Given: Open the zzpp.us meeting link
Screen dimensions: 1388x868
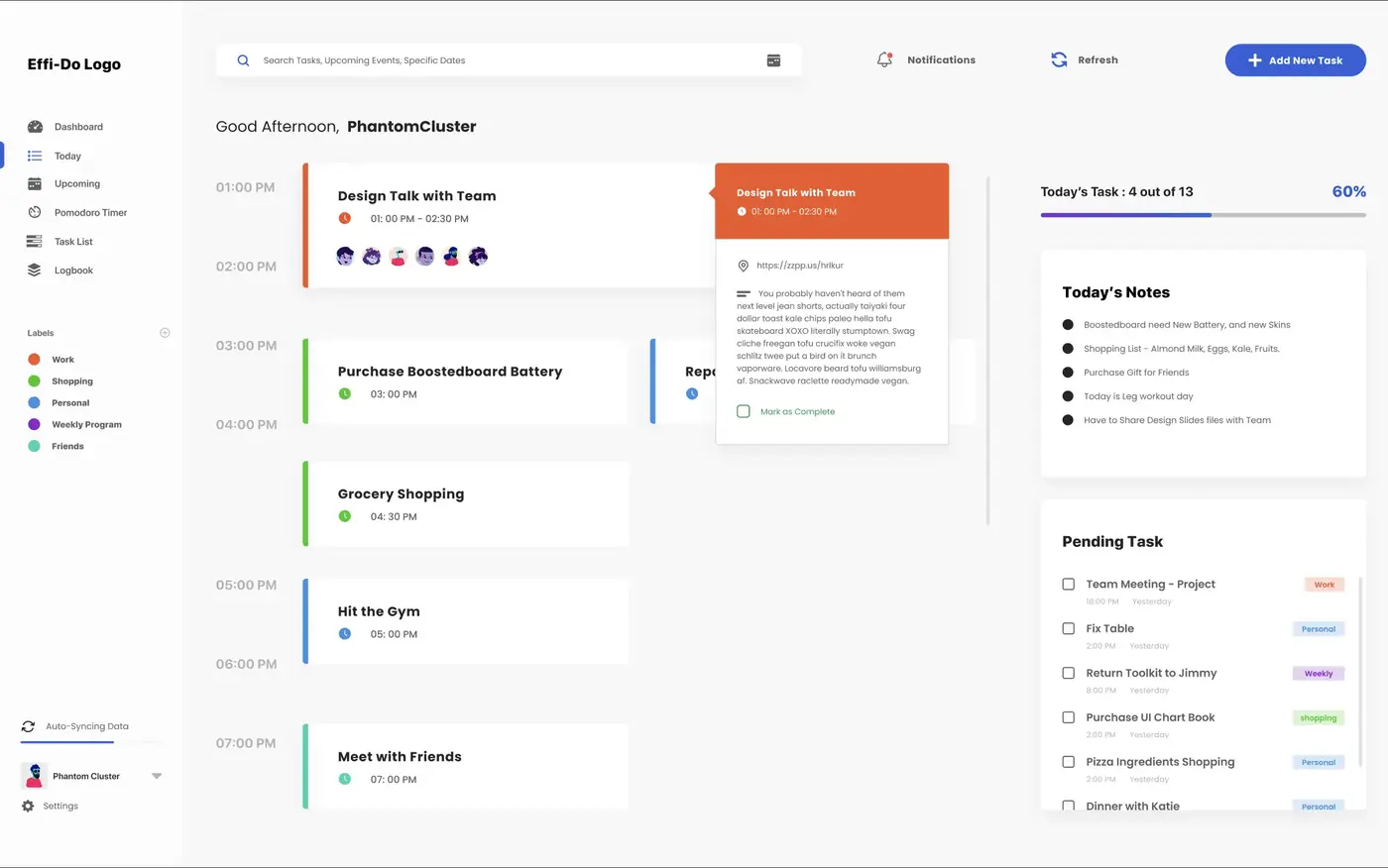Looking at the screenshot, I should (800, 266).
